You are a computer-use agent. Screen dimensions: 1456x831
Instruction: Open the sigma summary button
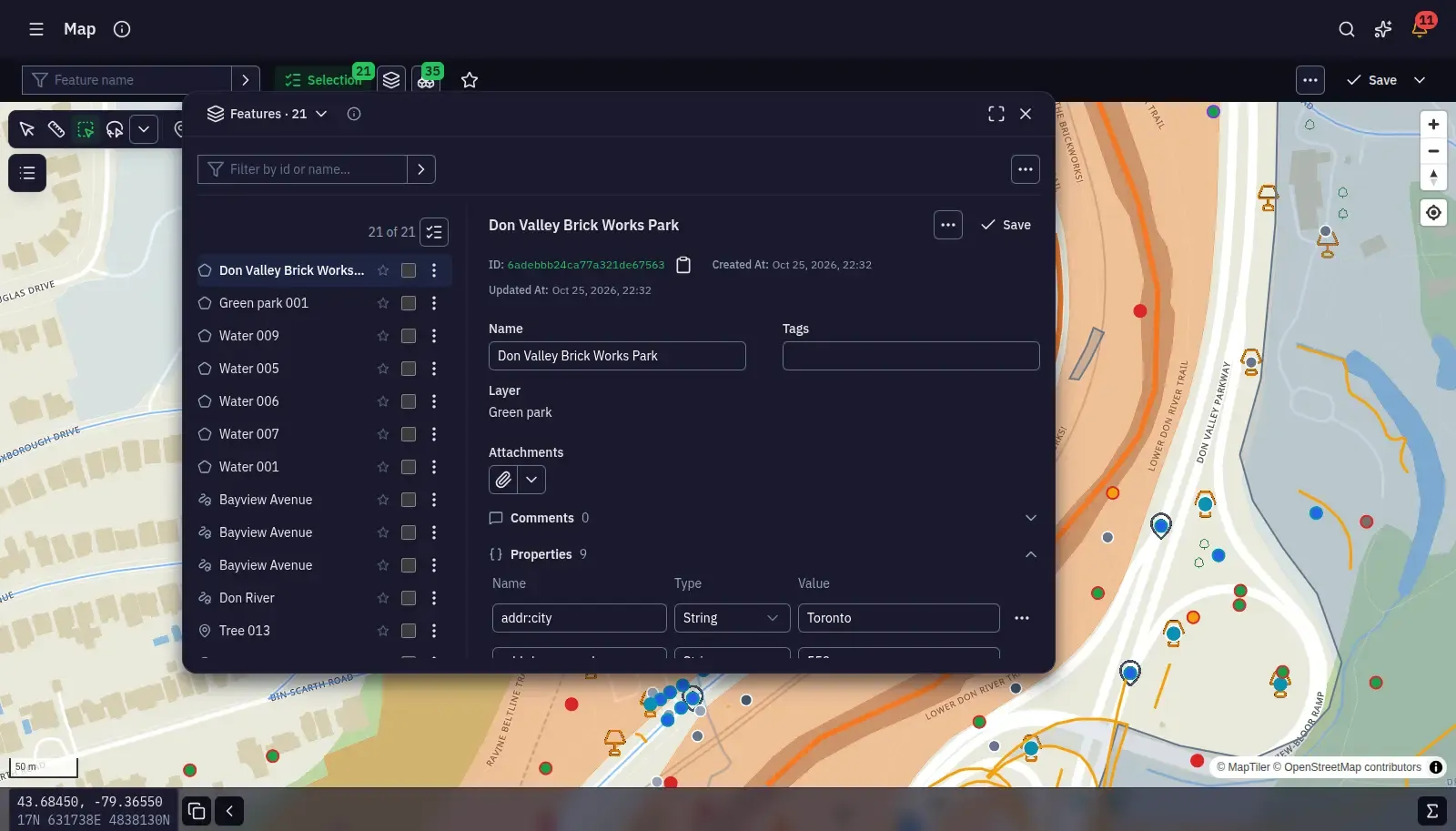[1432, 811]
